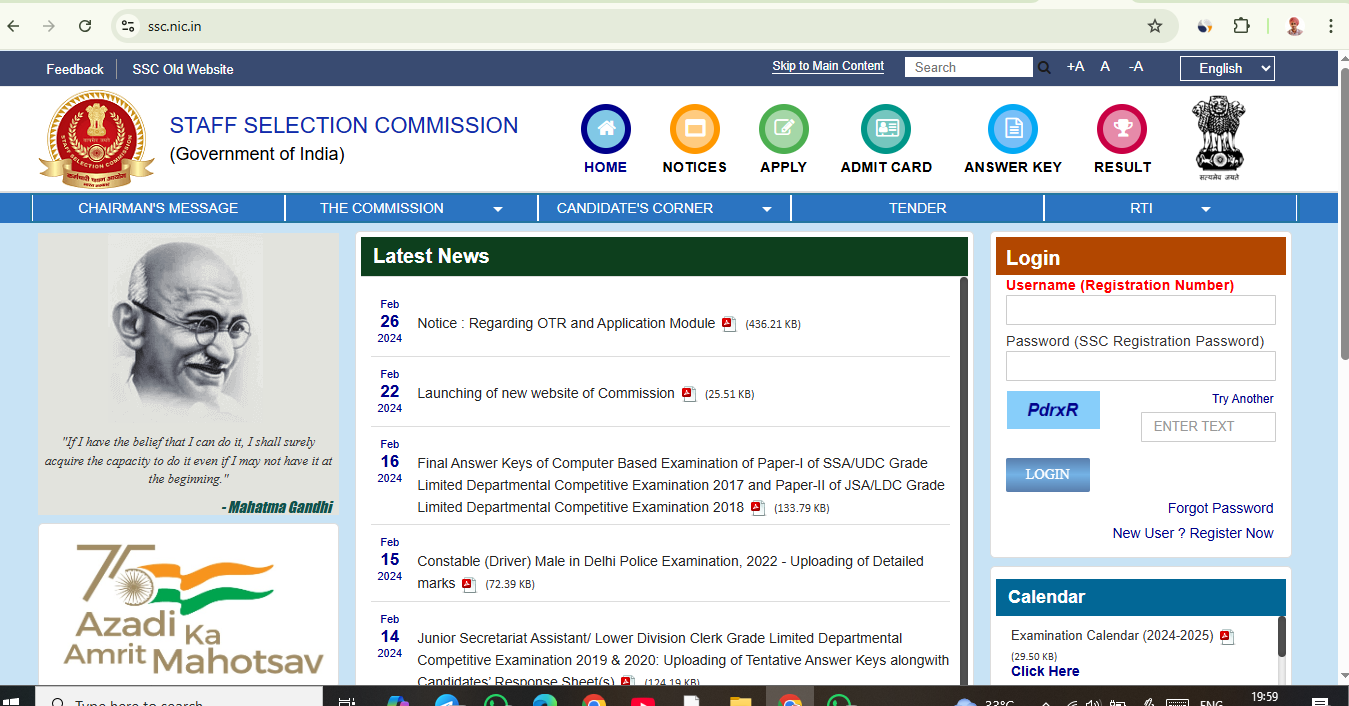Open Notice Regarding OTR and Application Module
The image size is (1349, 706).
coord(566,324)
